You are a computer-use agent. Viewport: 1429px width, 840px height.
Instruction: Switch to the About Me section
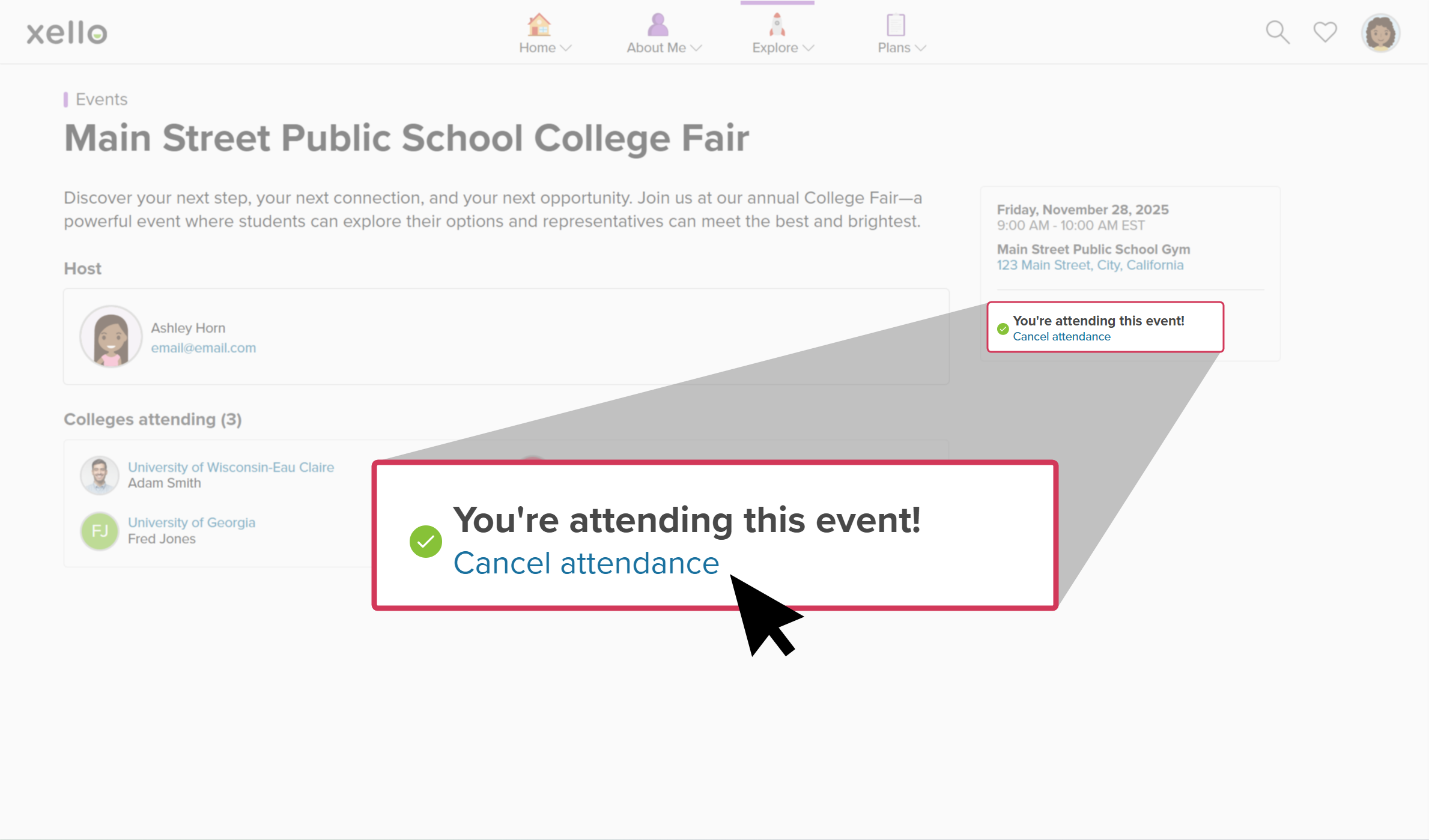[x=656, y=47]
